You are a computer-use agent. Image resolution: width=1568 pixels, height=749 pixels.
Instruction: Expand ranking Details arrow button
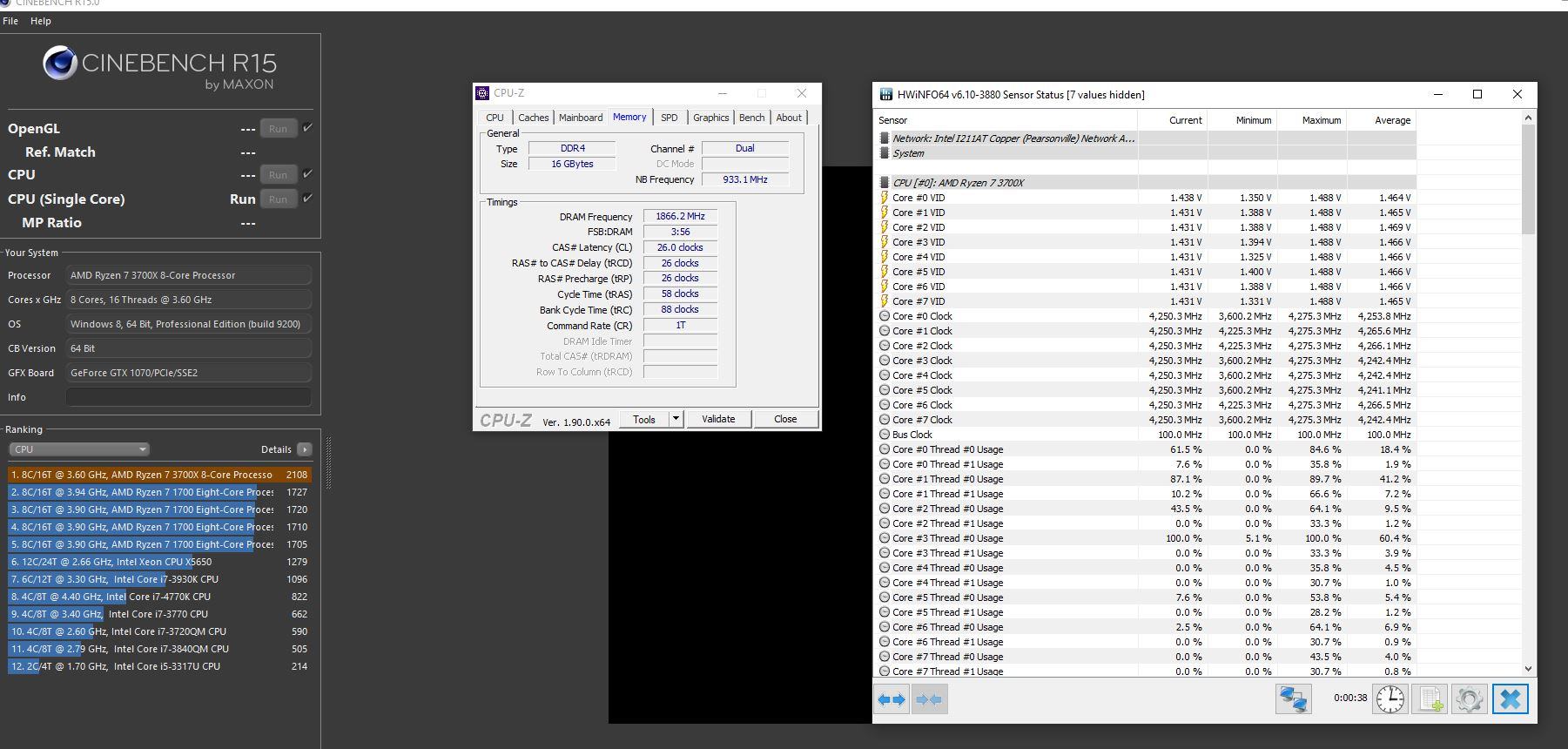click(x=304, y=449)
